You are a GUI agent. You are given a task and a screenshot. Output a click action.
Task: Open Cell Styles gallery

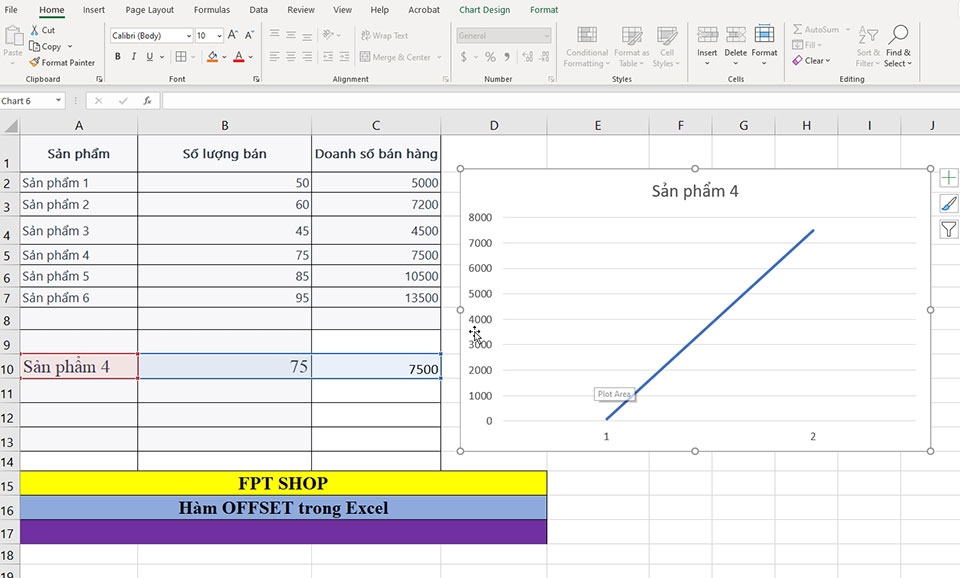point(666,47)
